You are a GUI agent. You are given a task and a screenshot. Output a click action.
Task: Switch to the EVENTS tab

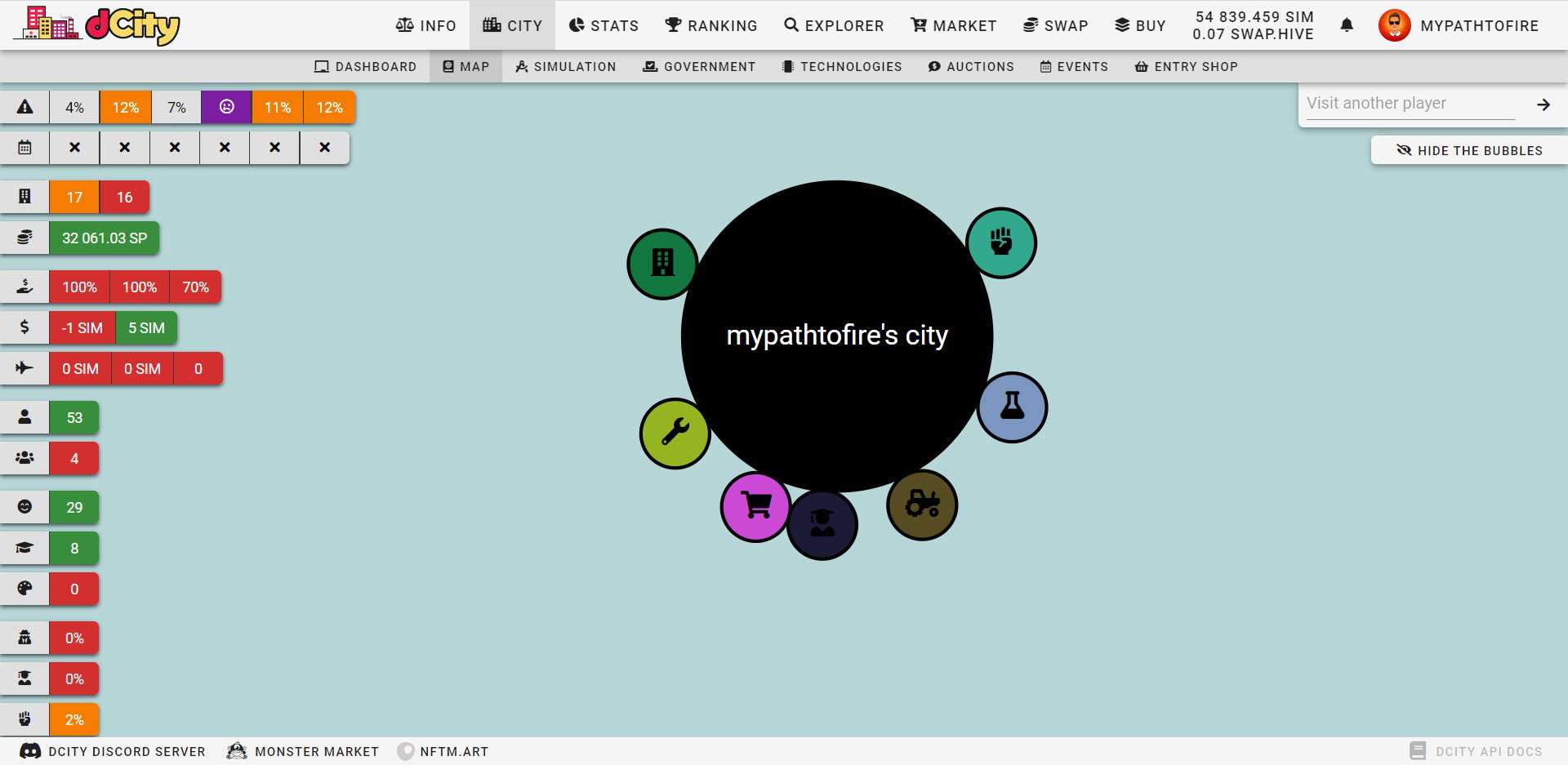click(1074, 66)
